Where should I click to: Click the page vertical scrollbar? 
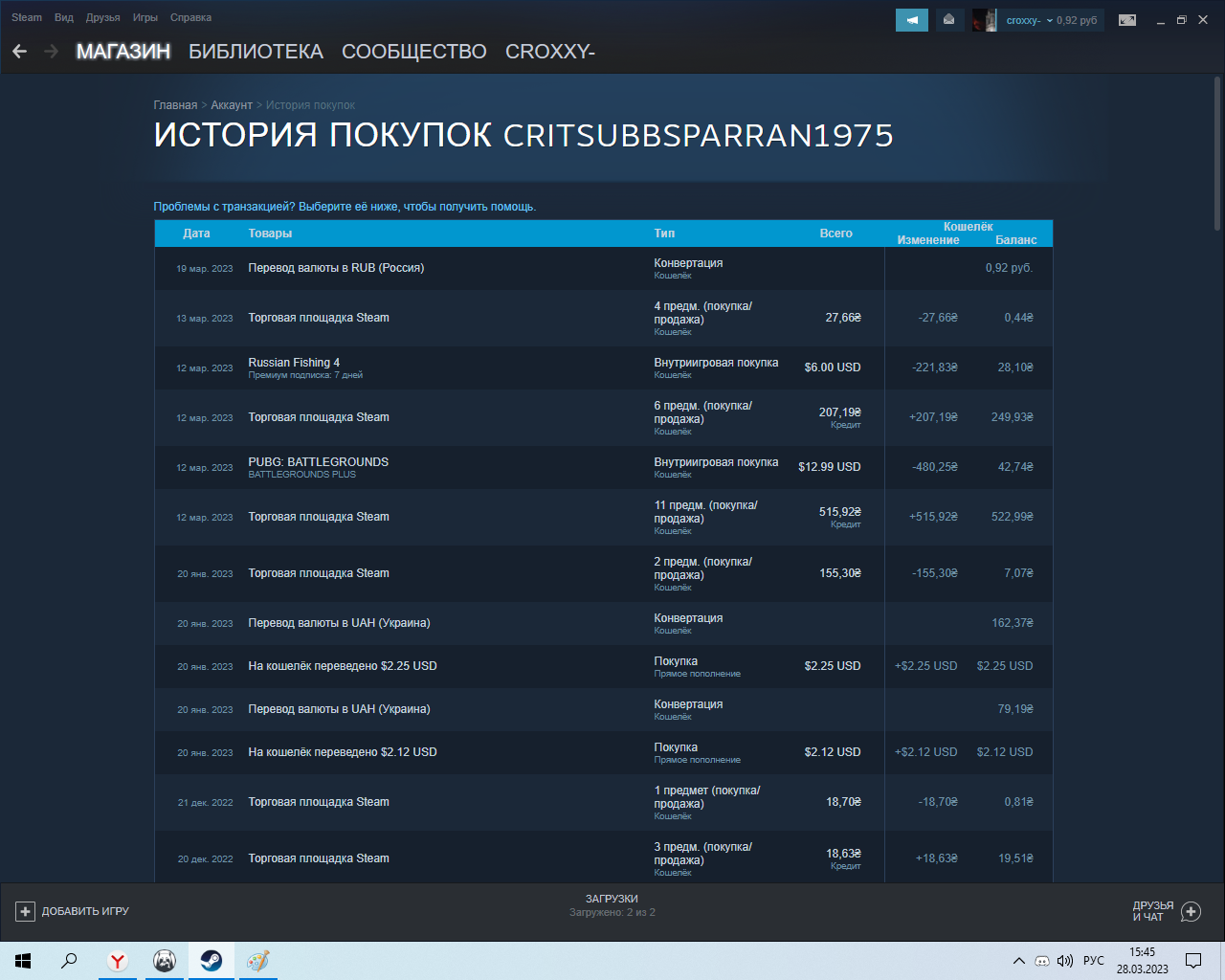[1217, 153]
